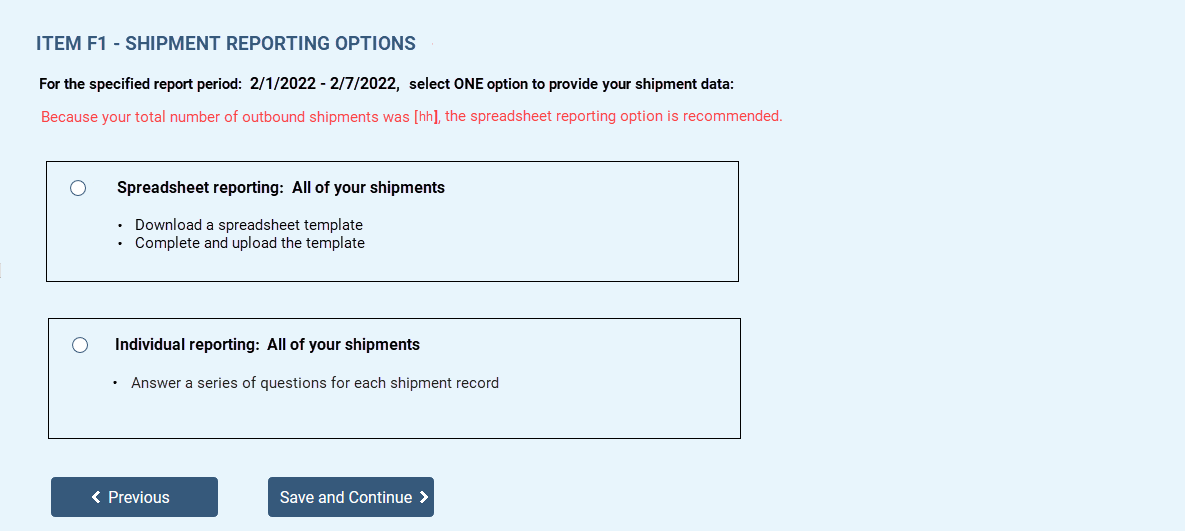Click the 'Answer a series of questions' bullet text
The height and width of the screenshot is (531, 1185).
314,383
